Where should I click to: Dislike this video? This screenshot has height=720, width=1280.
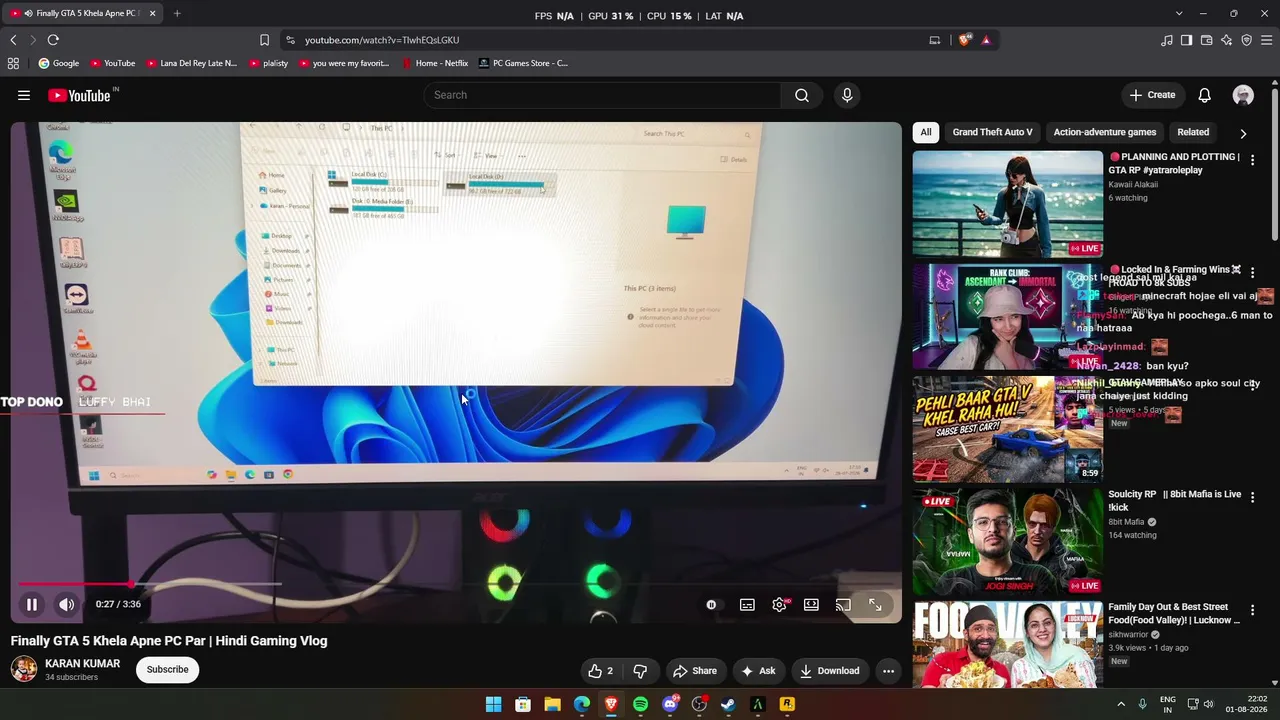tap(640, 671)
